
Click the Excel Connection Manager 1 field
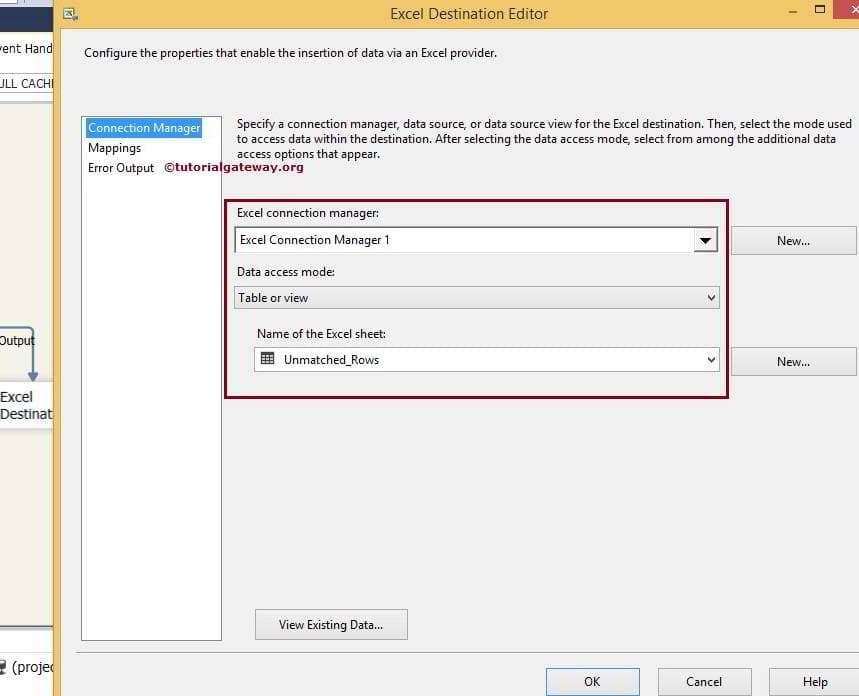point(450,240)
